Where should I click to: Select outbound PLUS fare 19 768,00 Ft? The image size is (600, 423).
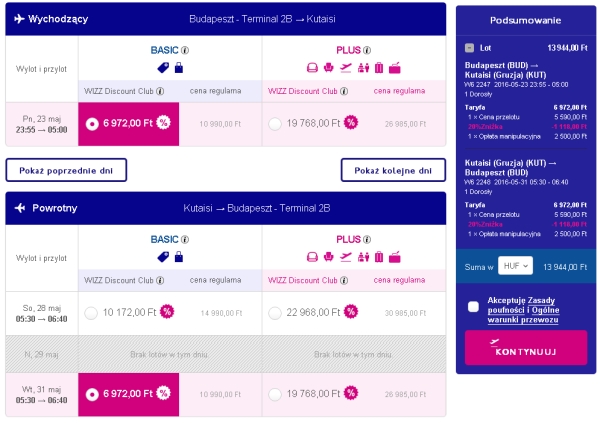(x=275, y=124)
